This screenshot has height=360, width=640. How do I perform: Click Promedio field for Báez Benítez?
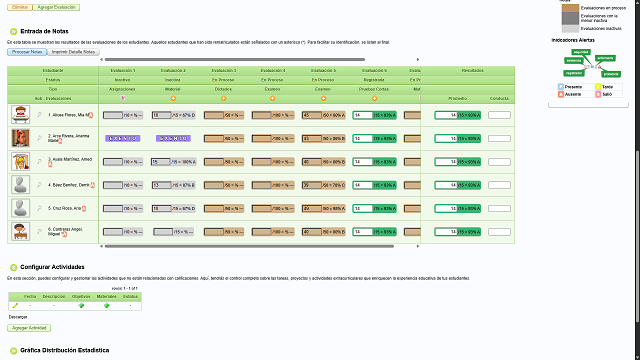pos(446,185)
